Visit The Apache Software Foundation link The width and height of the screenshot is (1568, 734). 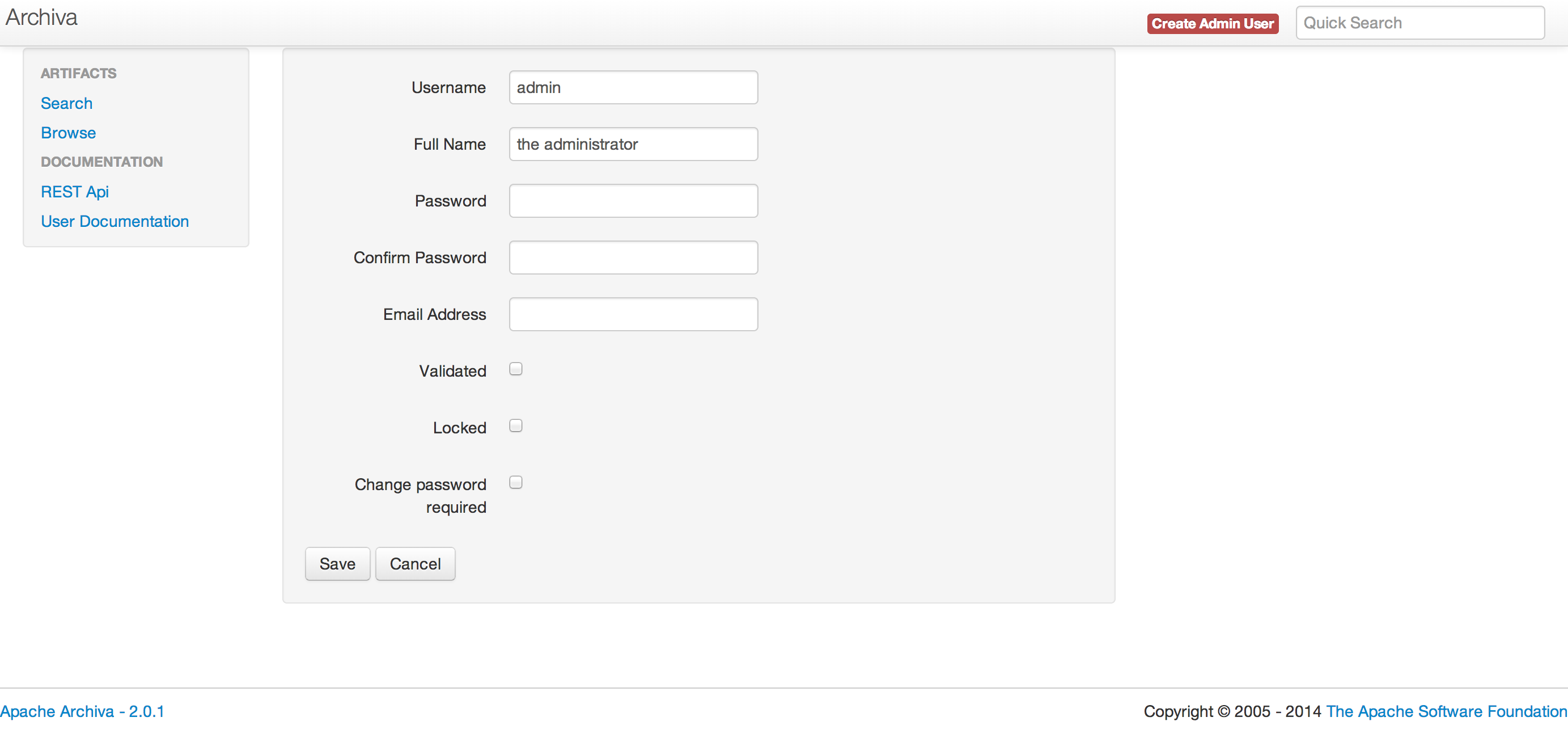(x=1446, y=711)
